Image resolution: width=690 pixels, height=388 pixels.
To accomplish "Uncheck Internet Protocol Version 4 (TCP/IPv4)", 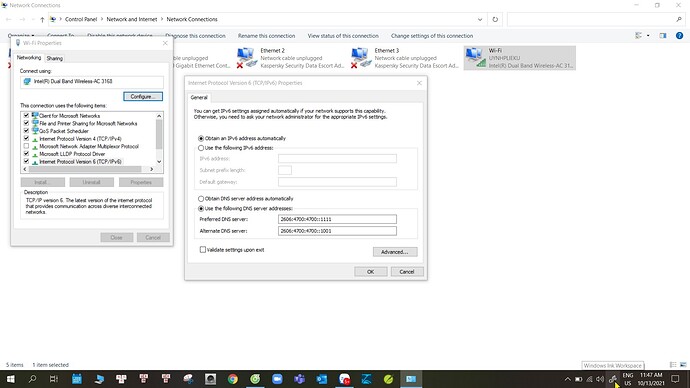I will tap(26, 139).
